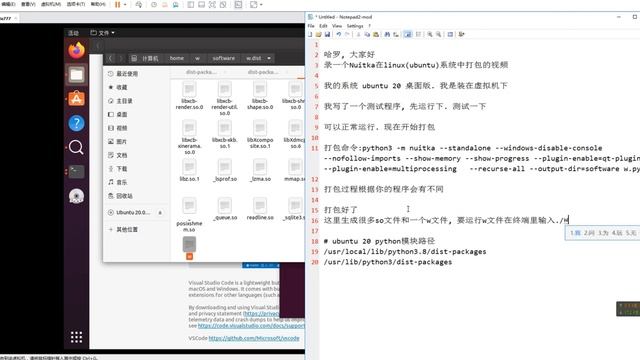Click the New file icon in Notepad2 toolbar
Viewport: 640px width, 360px height.
(x=310, y=35)
